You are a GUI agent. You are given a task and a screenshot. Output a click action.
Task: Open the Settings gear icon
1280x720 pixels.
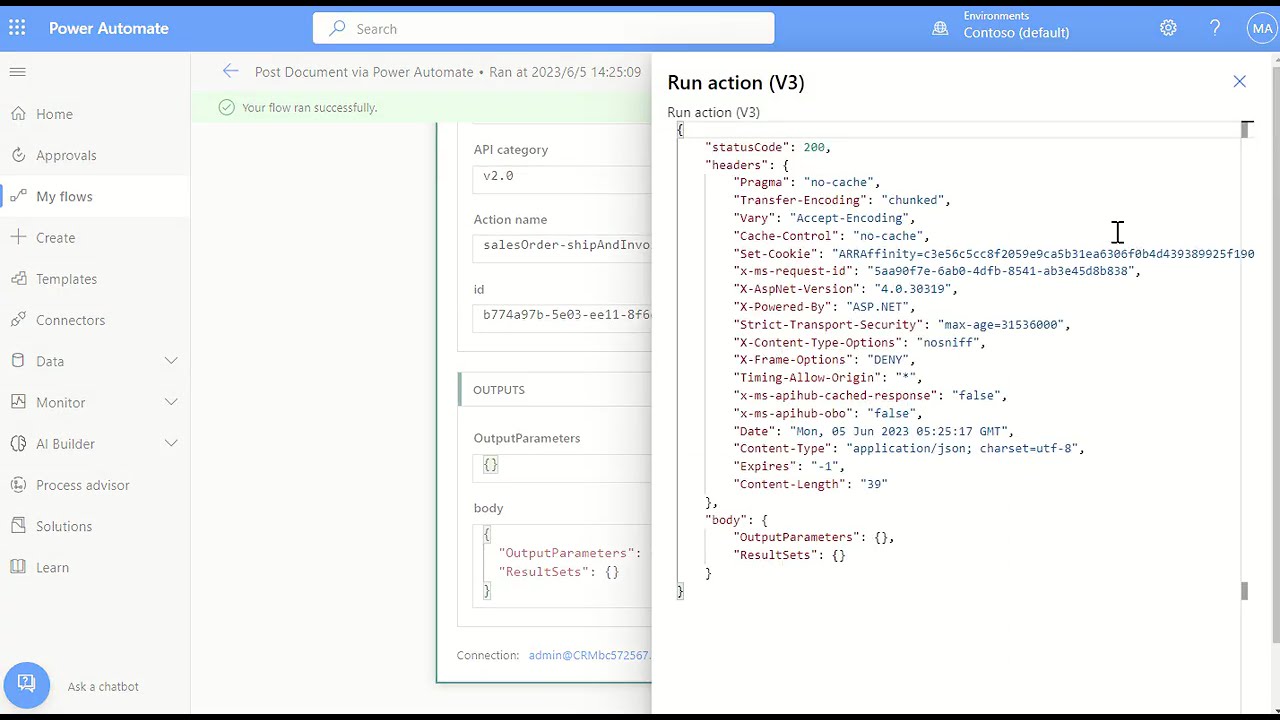[x=1168, y=28]
